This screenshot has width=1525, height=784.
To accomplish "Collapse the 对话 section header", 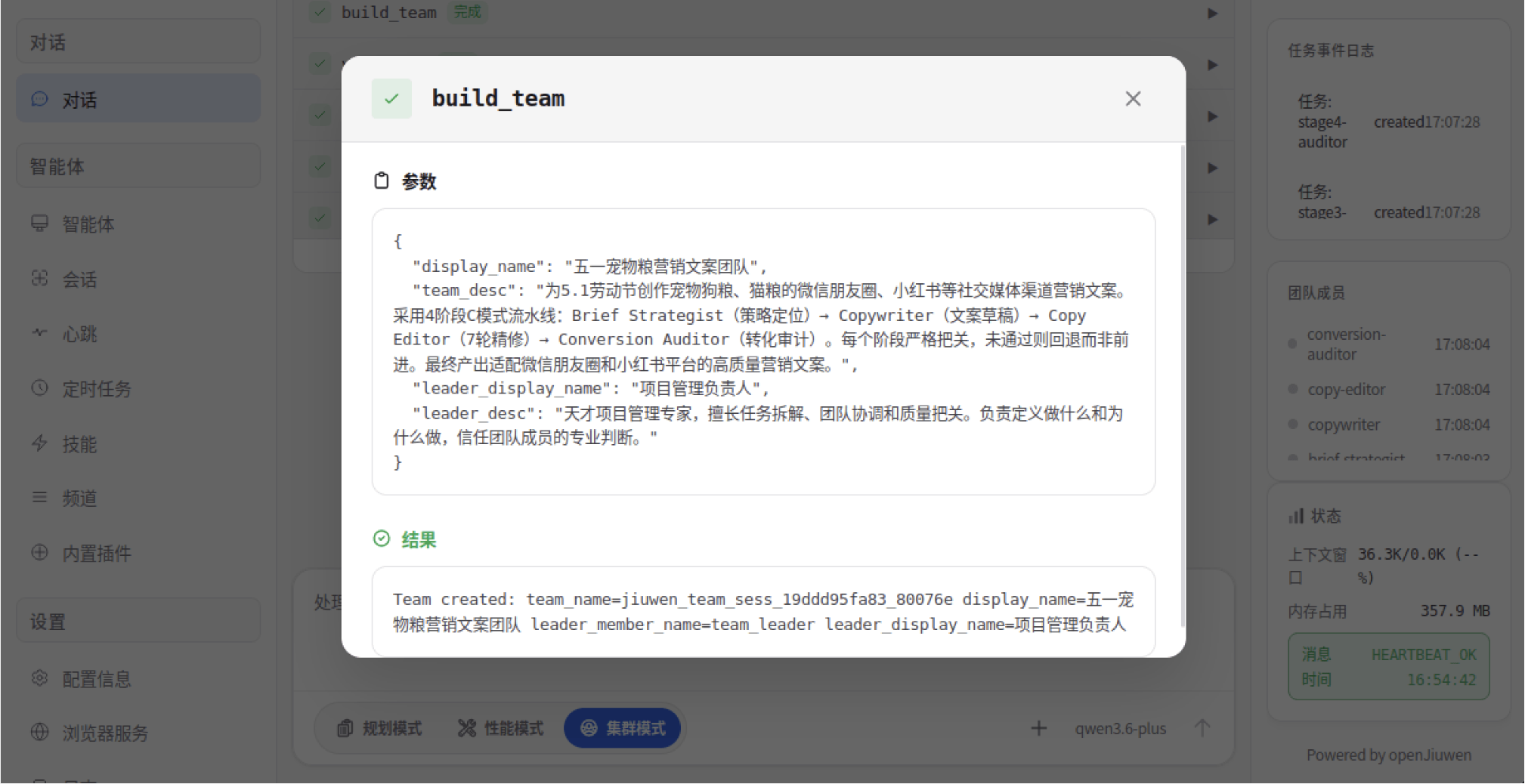I will click(138, 42).
